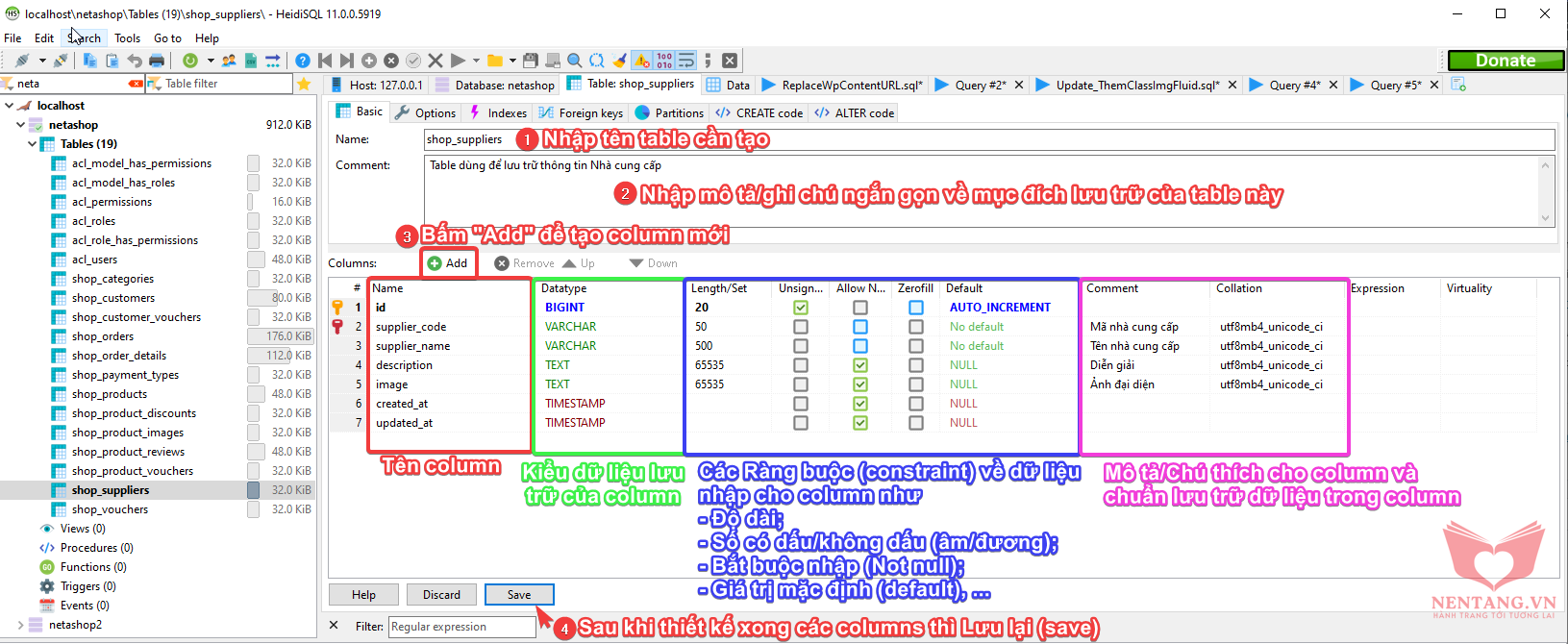Expand the netashop2 database node
This screenshot has height=644, width=1568.
20,625
